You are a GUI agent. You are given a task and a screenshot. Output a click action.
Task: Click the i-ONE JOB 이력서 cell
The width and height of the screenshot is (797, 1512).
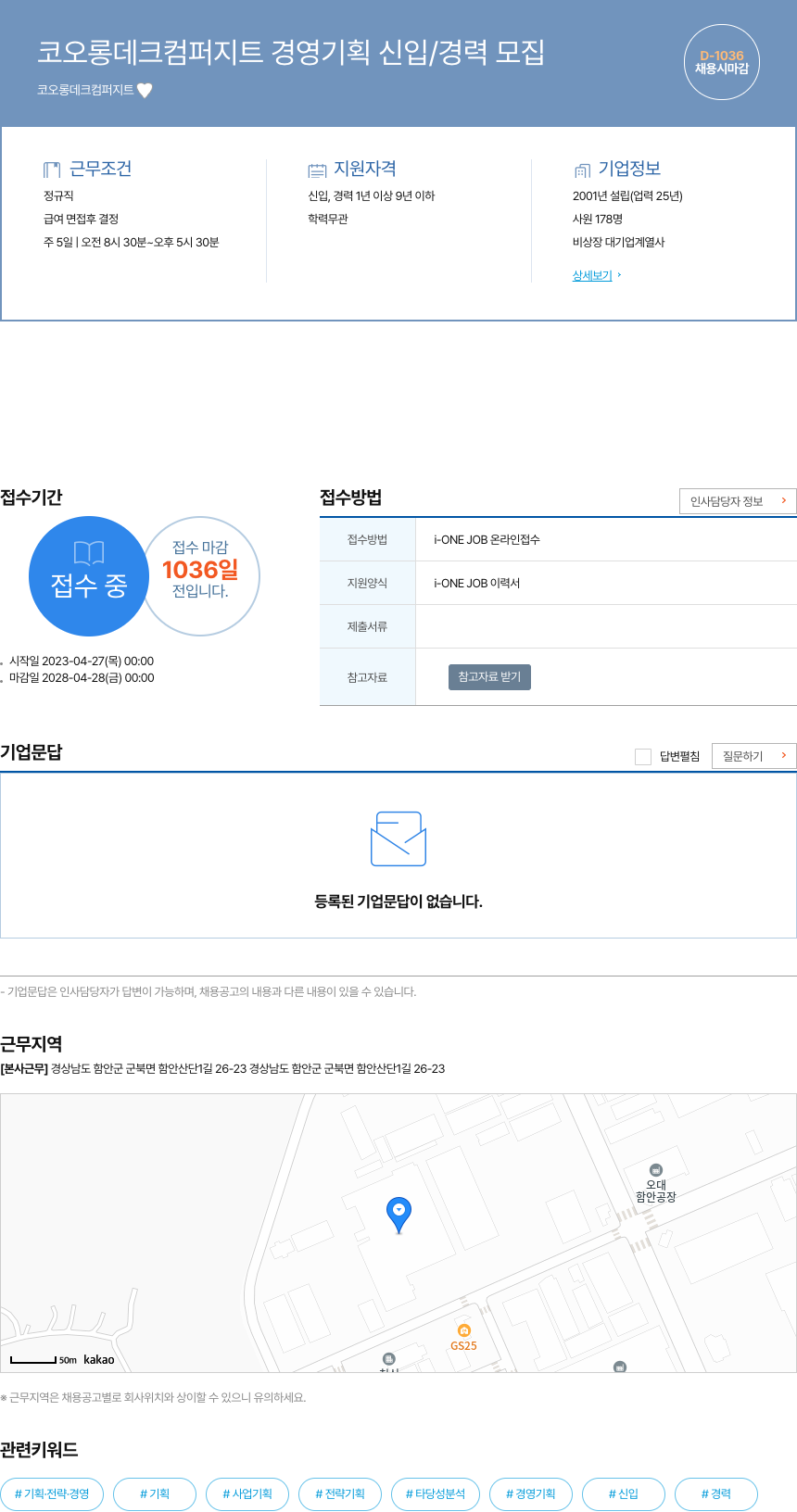pos(606,583)
